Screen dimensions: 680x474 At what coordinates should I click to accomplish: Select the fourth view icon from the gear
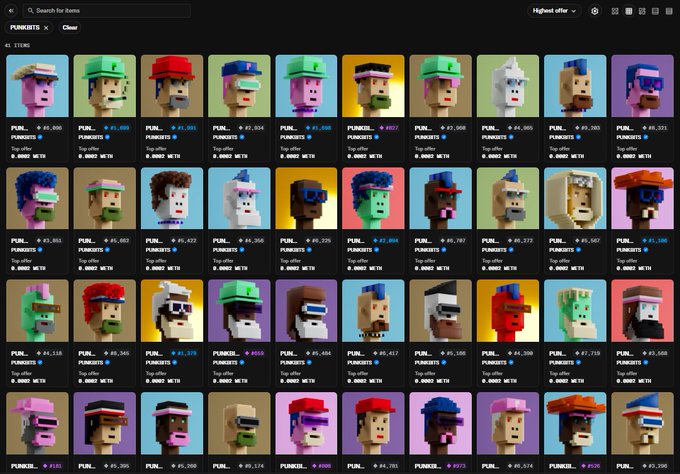click(656, 11)
